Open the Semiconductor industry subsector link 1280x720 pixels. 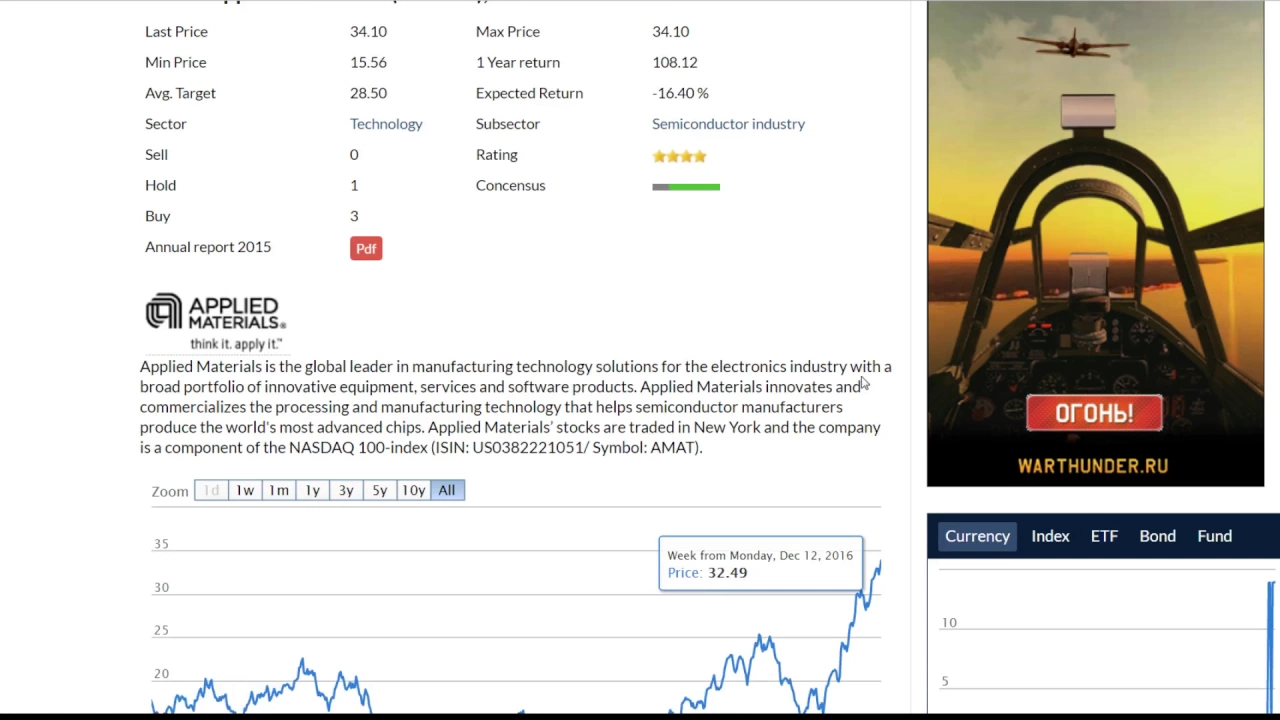pyautogui.click(x=728, y=124)
